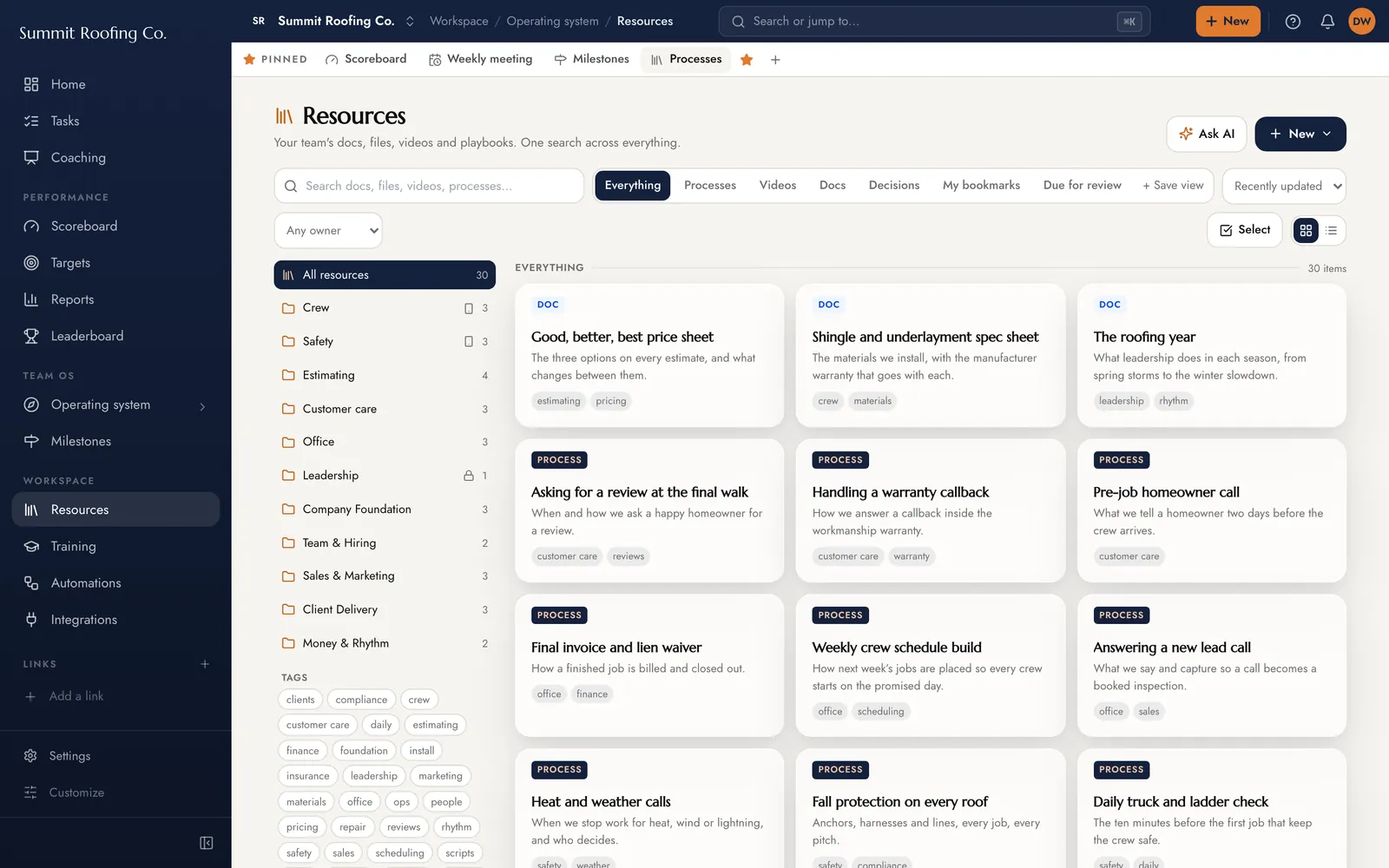Select the Safety folder
Image resolution: width=1389 pixels, height=868 pixels.
[x=385, y=342]
